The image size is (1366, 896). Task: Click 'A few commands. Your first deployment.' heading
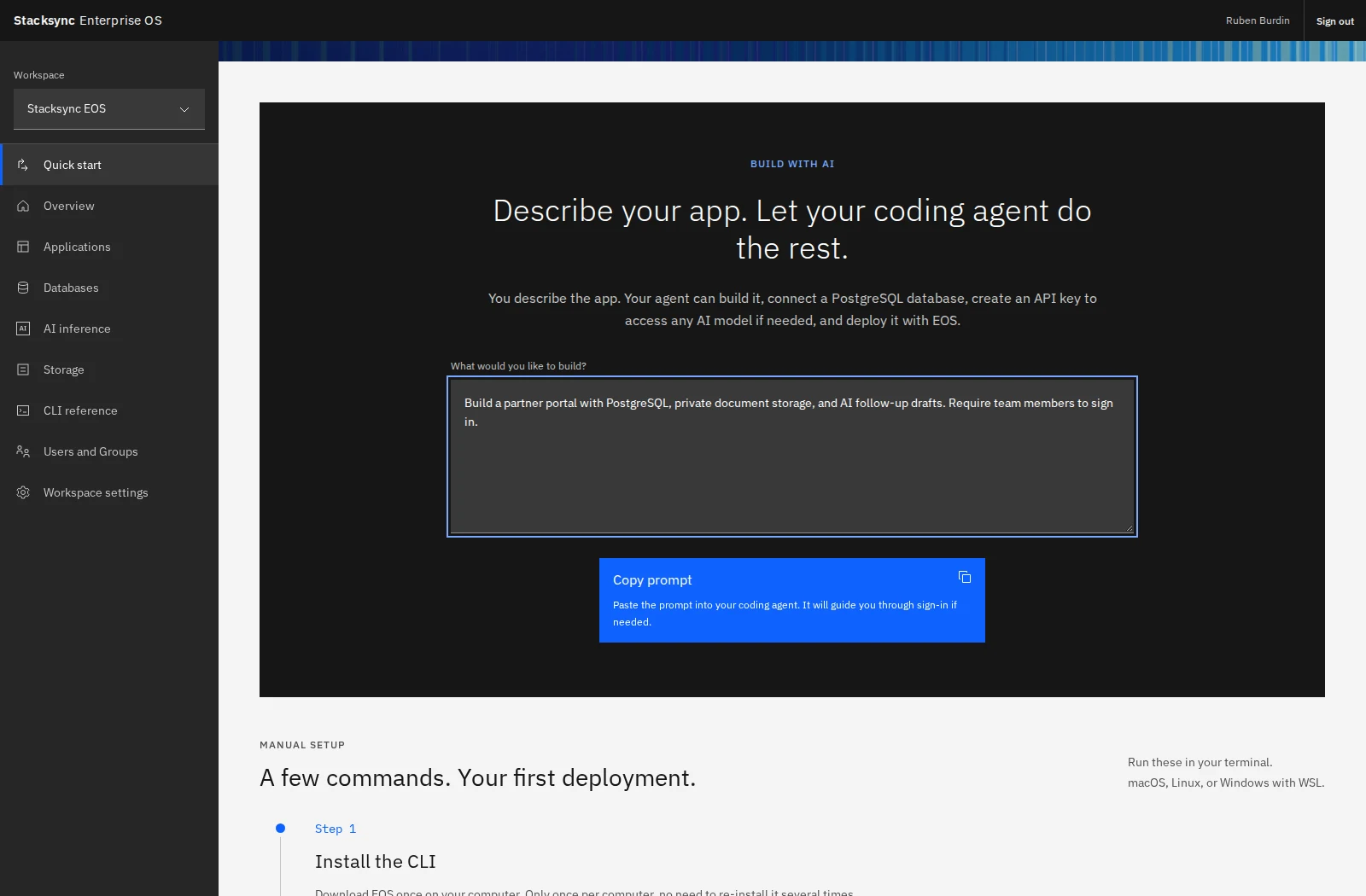[x=478, y=778]
